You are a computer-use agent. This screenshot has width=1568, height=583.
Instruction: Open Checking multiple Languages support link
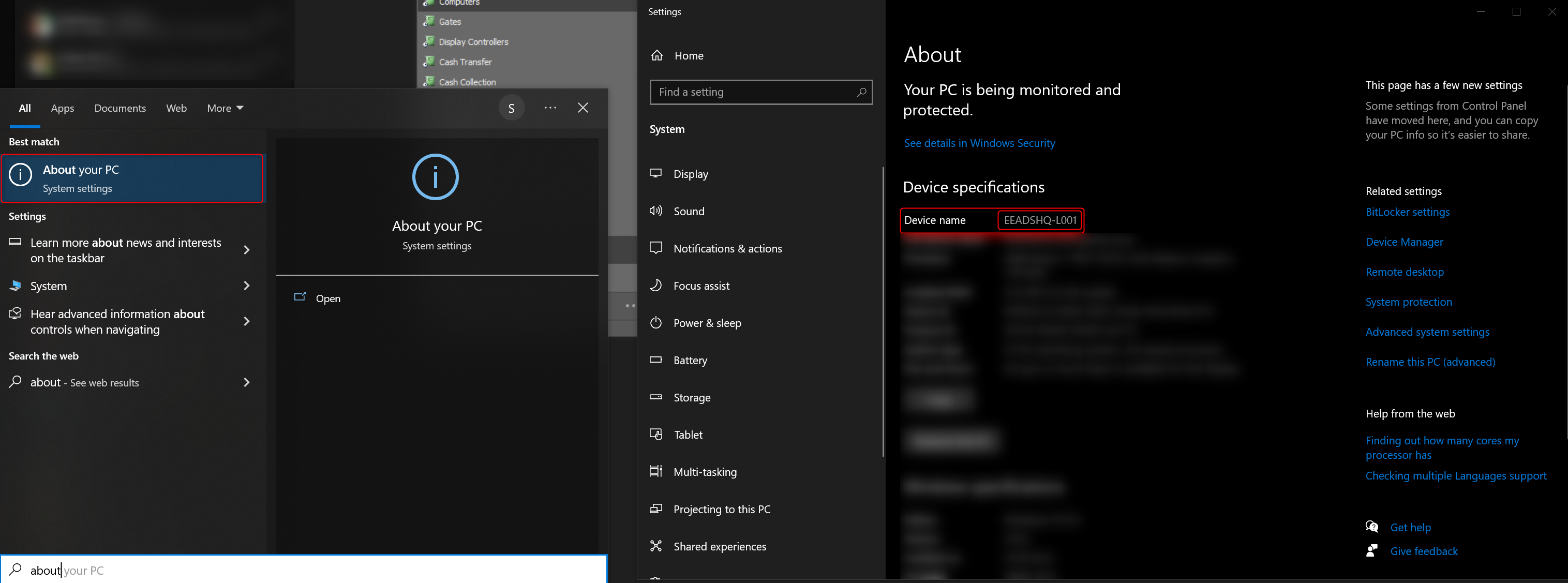point(1455,475)
